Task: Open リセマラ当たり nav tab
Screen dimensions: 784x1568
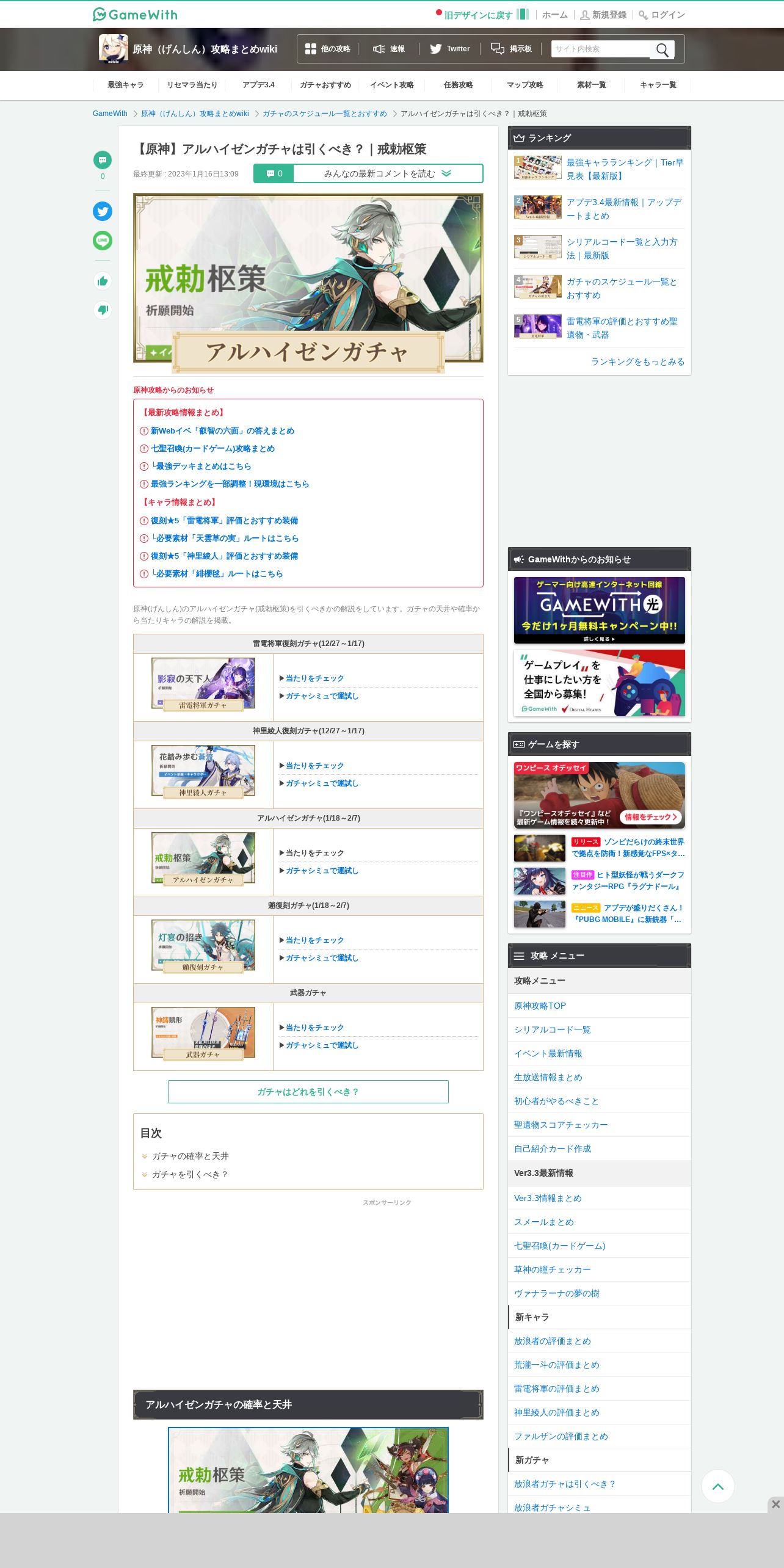Action: pyautogui.click(x=192, y=85)
